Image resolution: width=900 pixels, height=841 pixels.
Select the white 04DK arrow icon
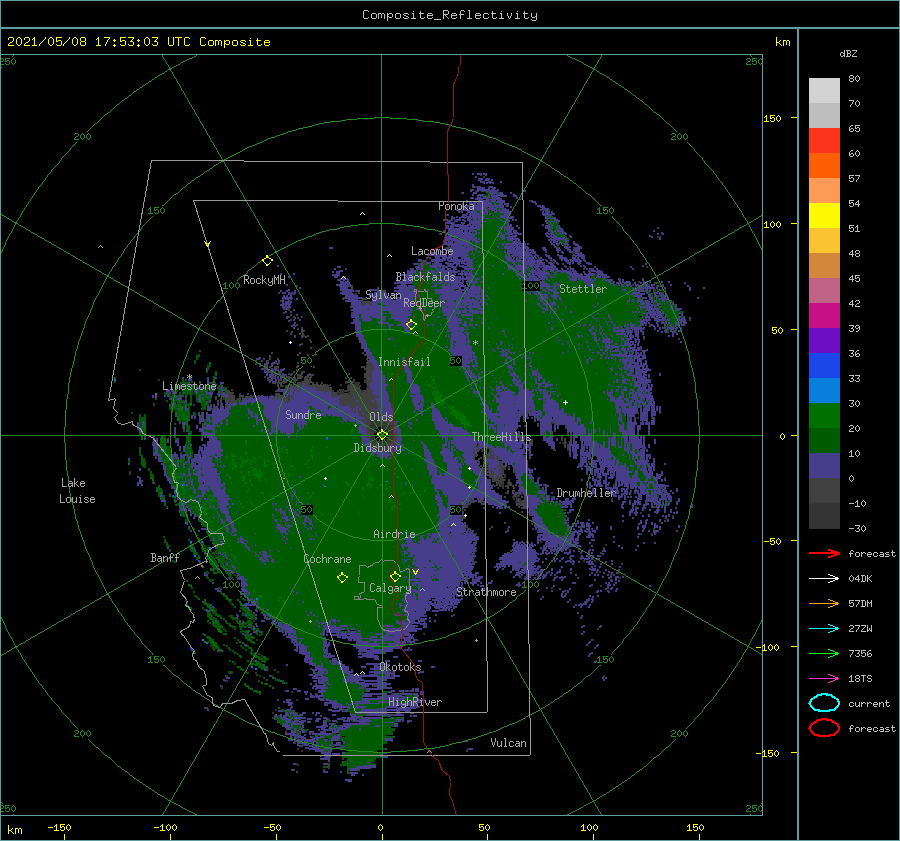[x=824, y=579]
